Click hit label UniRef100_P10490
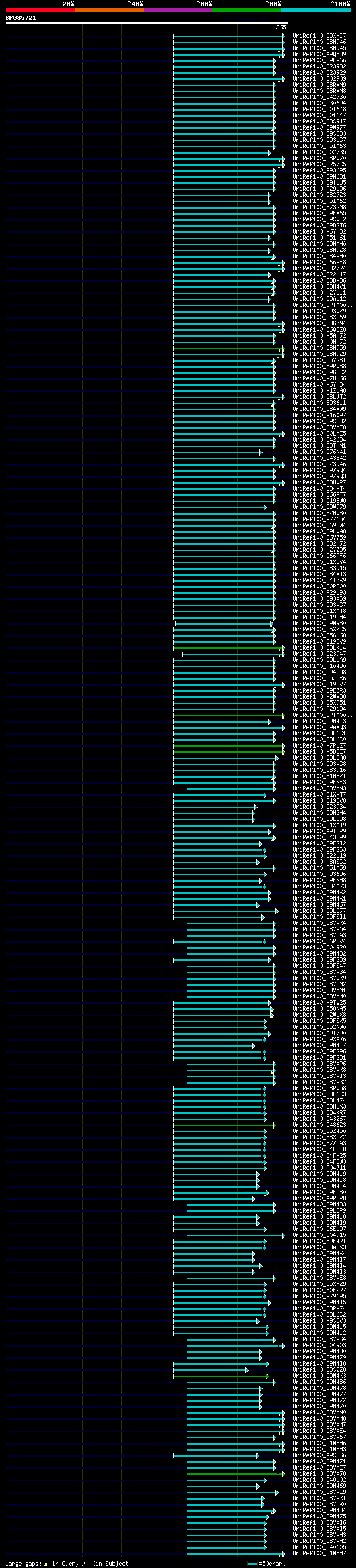 tap(319, 666)
